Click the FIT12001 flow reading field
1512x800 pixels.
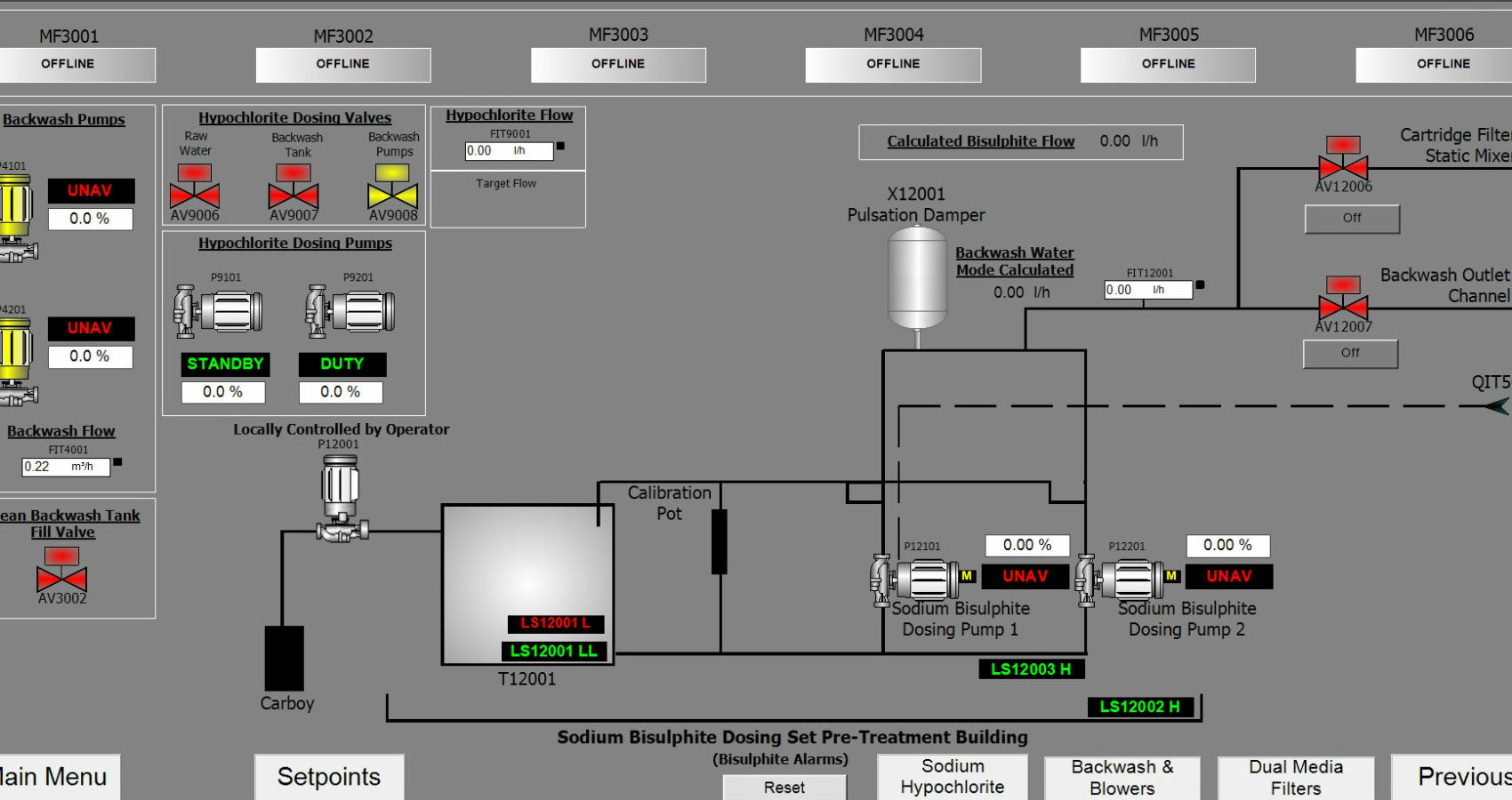[x=1147, y=290]
